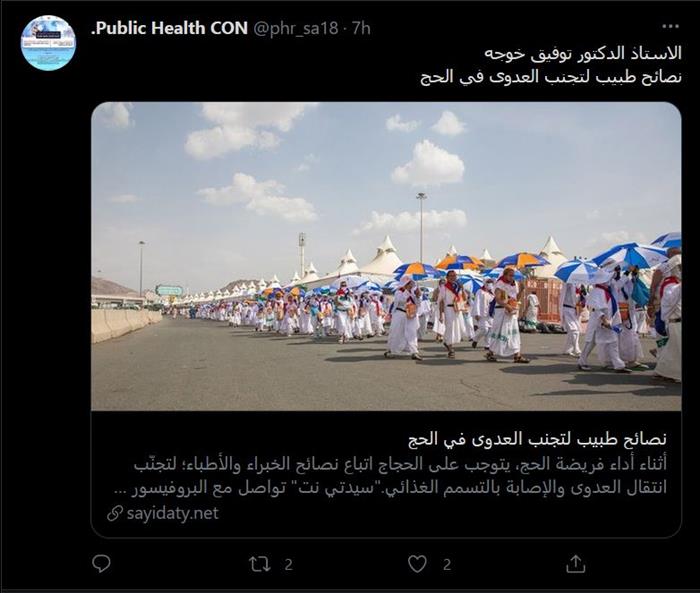700x593 pixels.
Task: Open the Hajj pilgrims photo with umbrellas
Action: click(x=386, y=256)
